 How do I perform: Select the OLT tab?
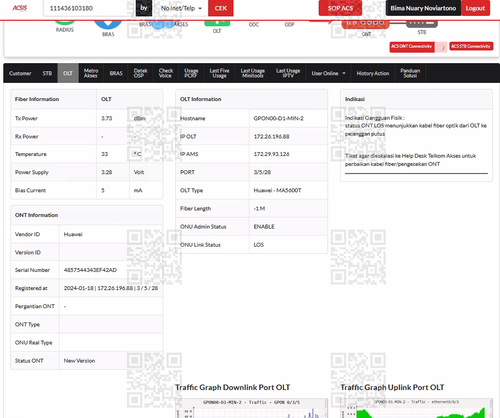point(68,73)
